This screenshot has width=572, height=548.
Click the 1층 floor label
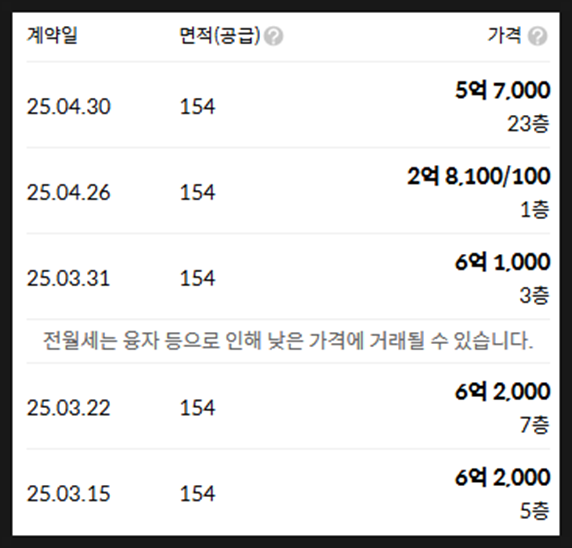coord(535,209)
